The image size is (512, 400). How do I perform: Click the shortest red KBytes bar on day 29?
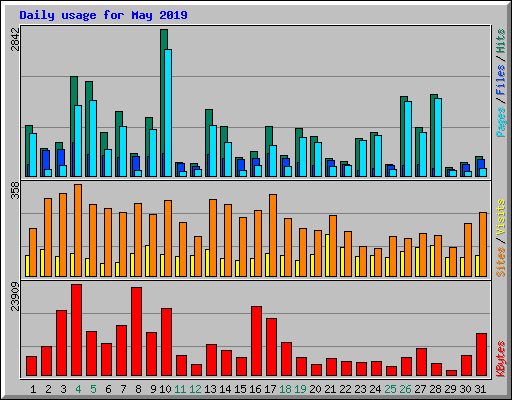point(451,373)
